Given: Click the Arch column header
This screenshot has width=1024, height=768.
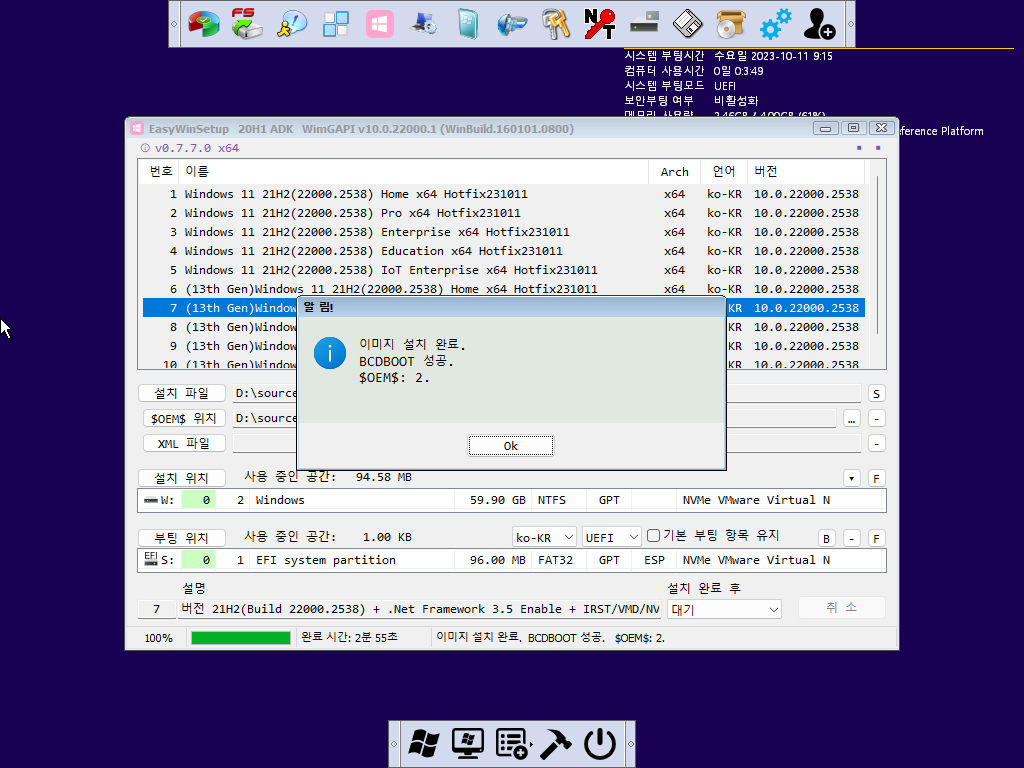Looking at the screenshot, I should [x=674, y=171].
